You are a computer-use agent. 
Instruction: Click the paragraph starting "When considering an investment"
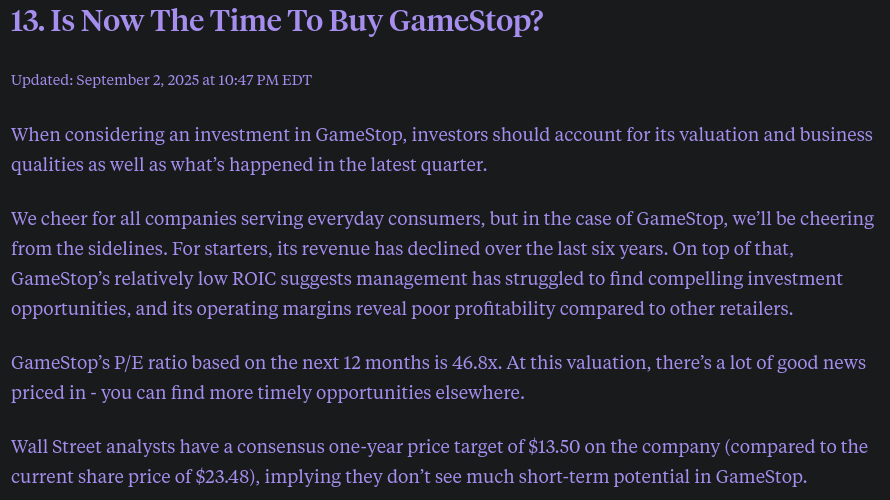pyautogui.click(x=442, y=149)
